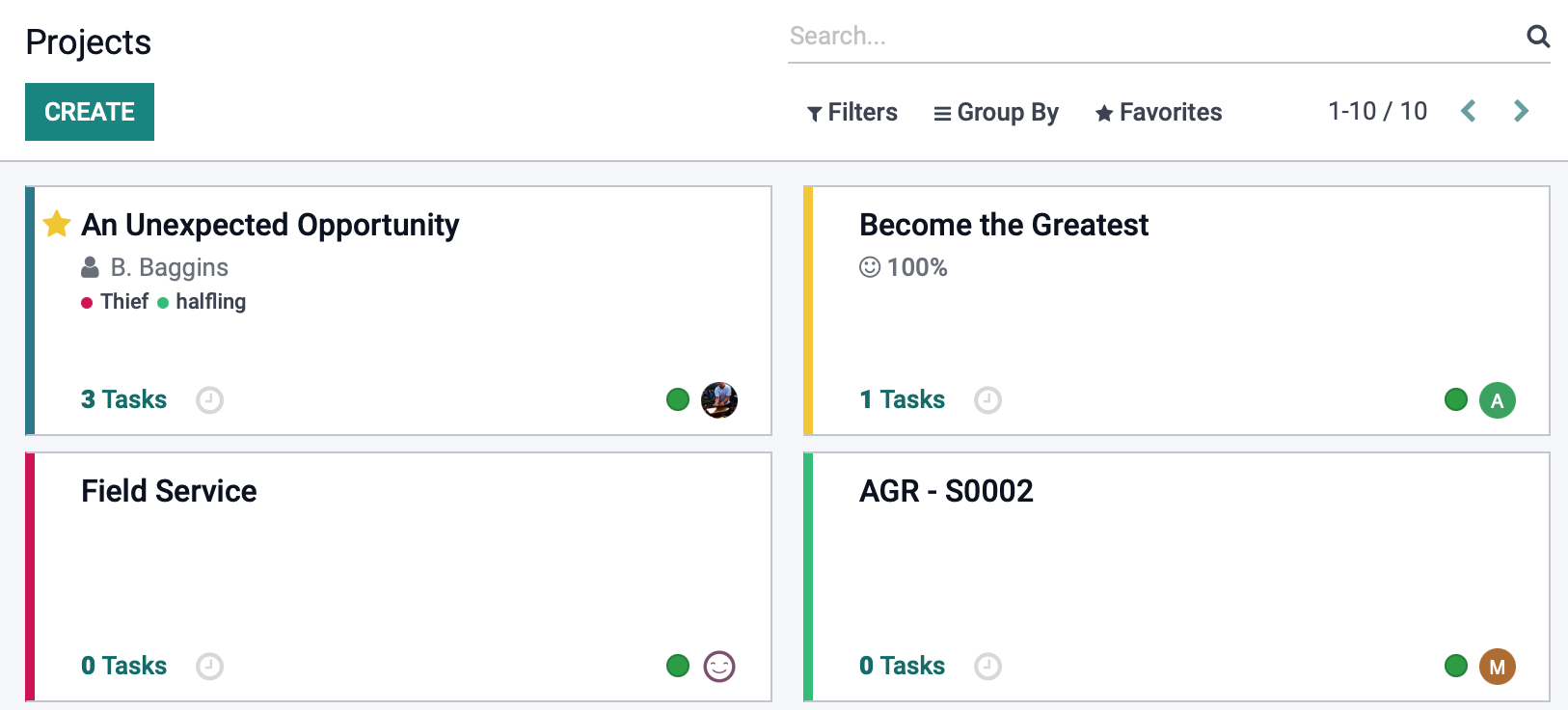This screenshot has width=1568, height=710.
Task: Click smiley avatar icon on Field Service card
Action: pyautogui.click(x=719, y=667)
